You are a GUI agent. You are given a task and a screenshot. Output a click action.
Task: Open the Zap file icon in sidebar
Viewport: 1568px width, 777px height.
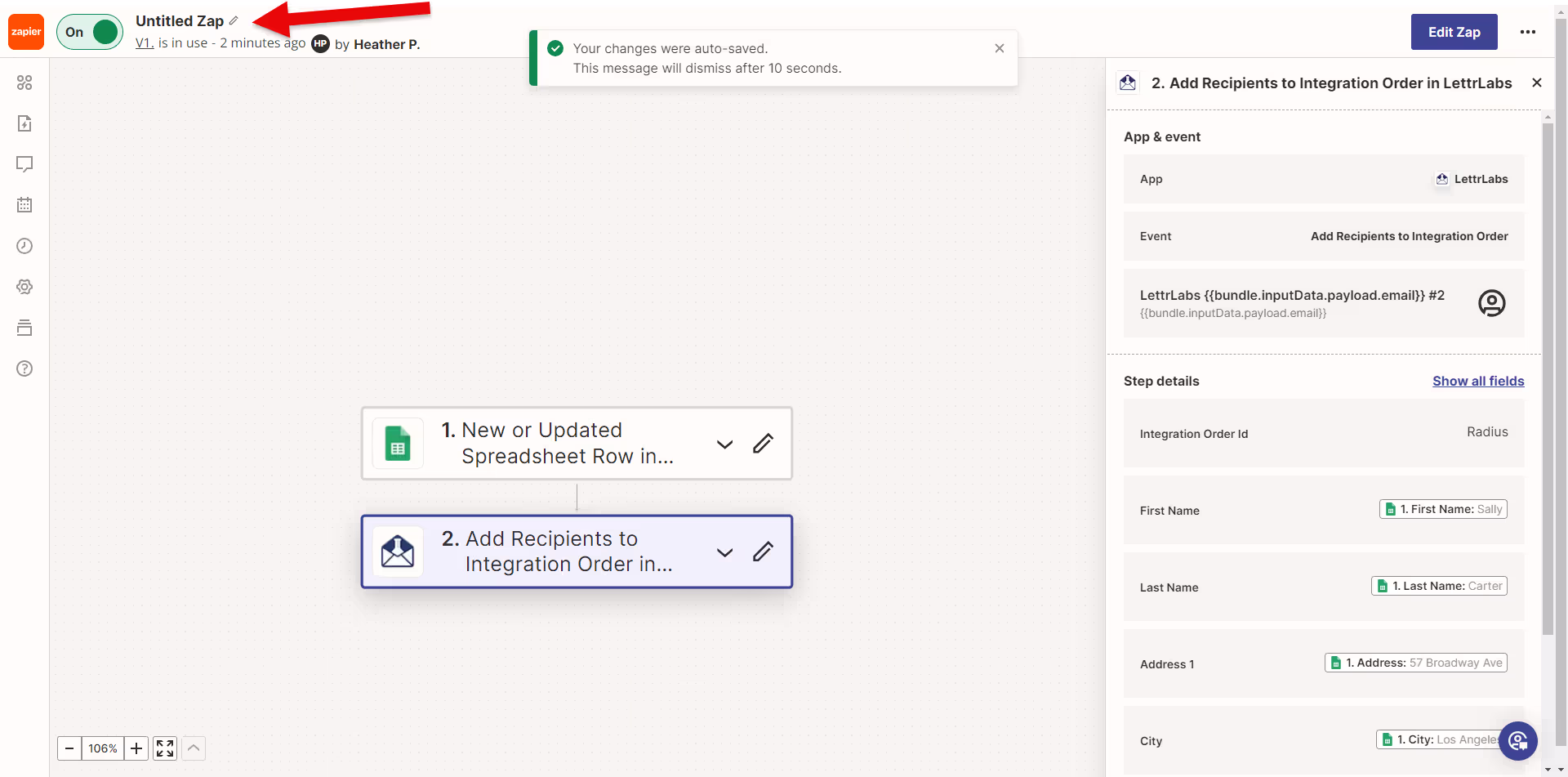click(x=24, y=123)
